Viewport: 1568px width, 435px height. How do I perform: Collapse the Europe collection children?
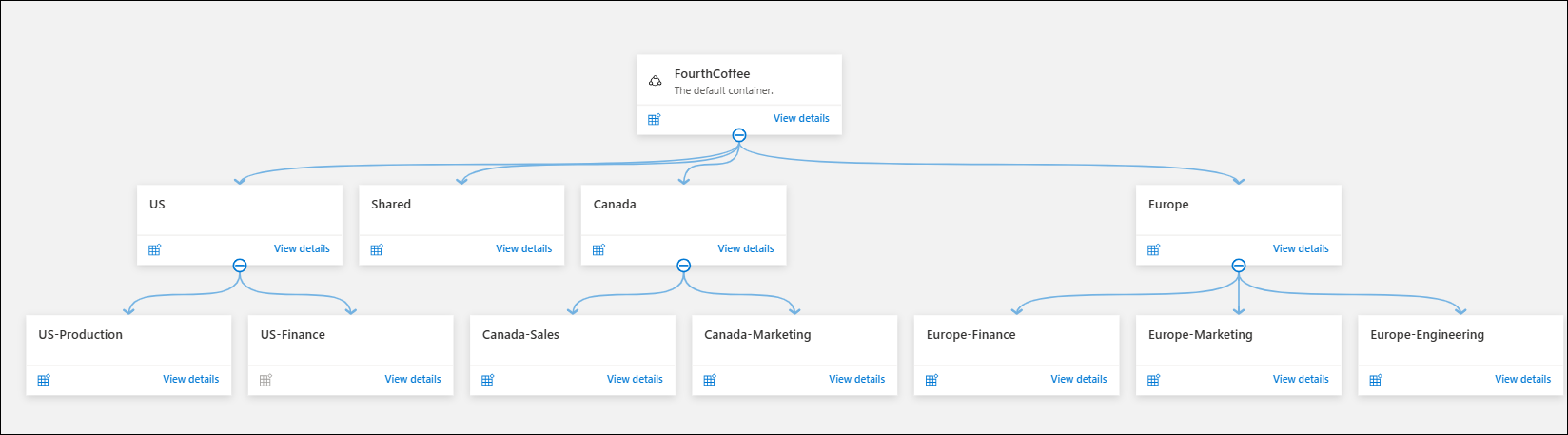click(1238, 266)
